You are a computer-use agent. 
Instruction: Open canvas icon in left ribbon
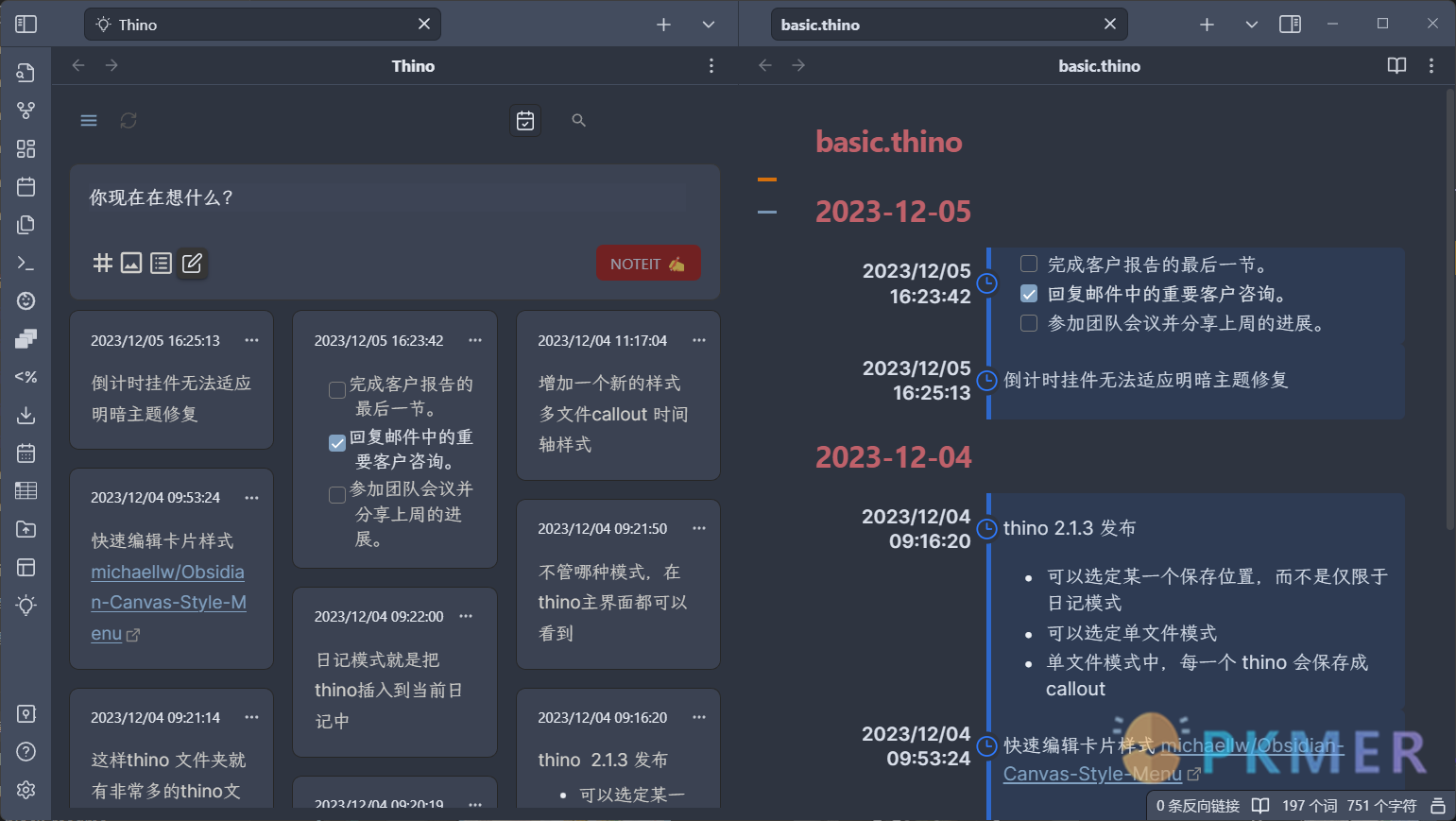pos(26,148)
